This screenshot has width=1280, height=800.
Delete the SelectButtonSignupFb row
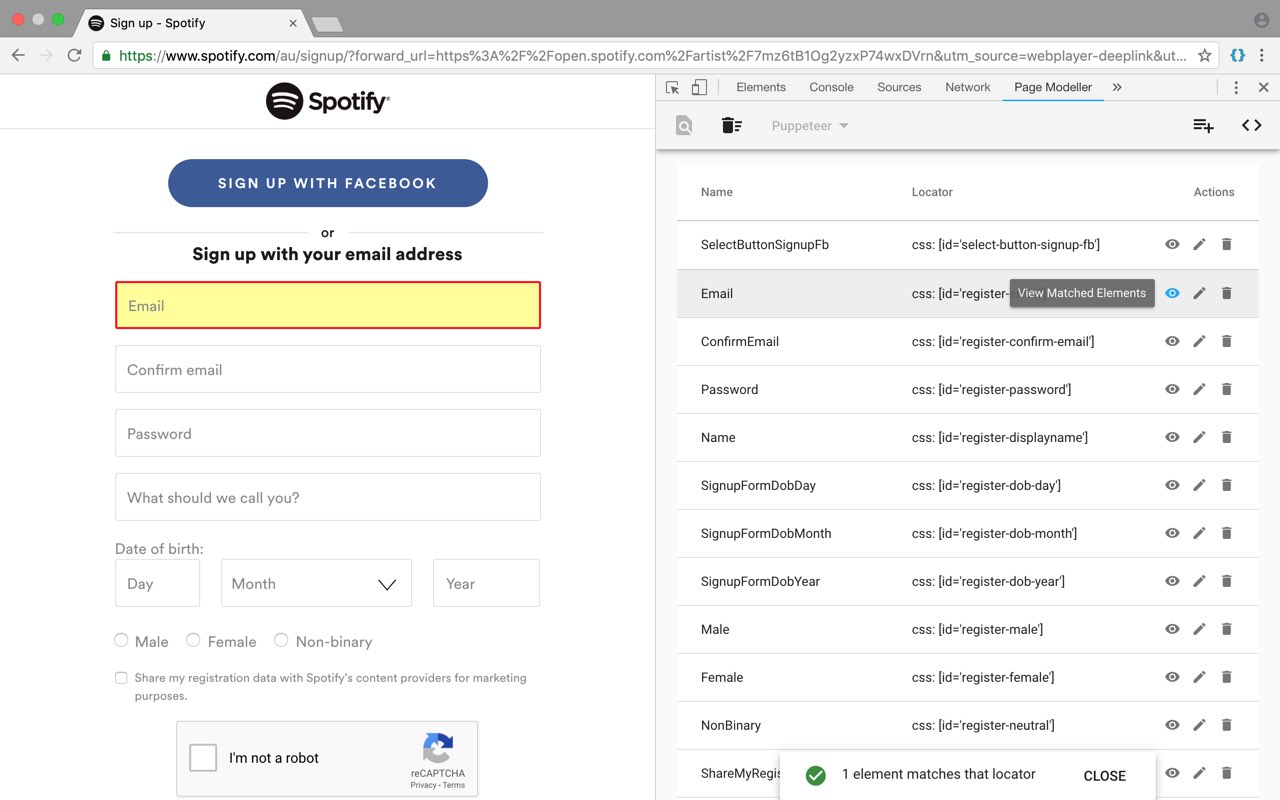click(1227, 245)
